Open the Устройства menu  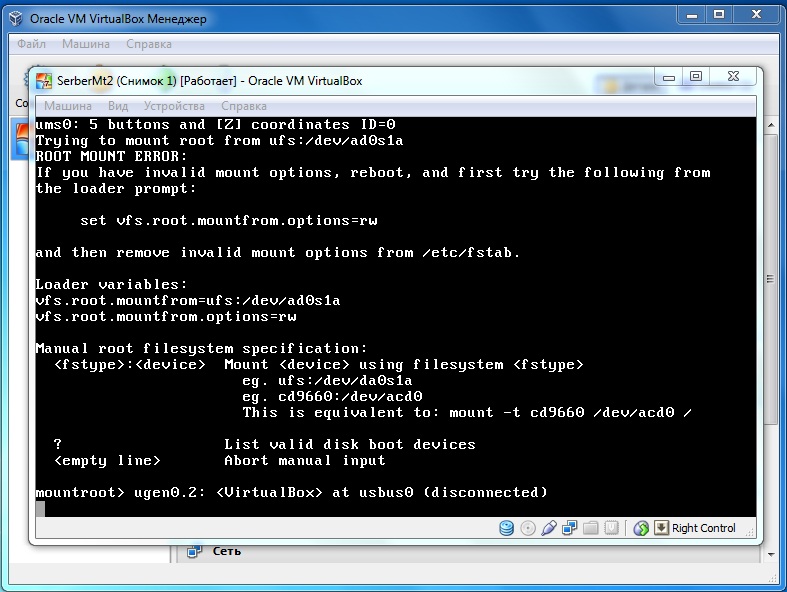(174, 105)
